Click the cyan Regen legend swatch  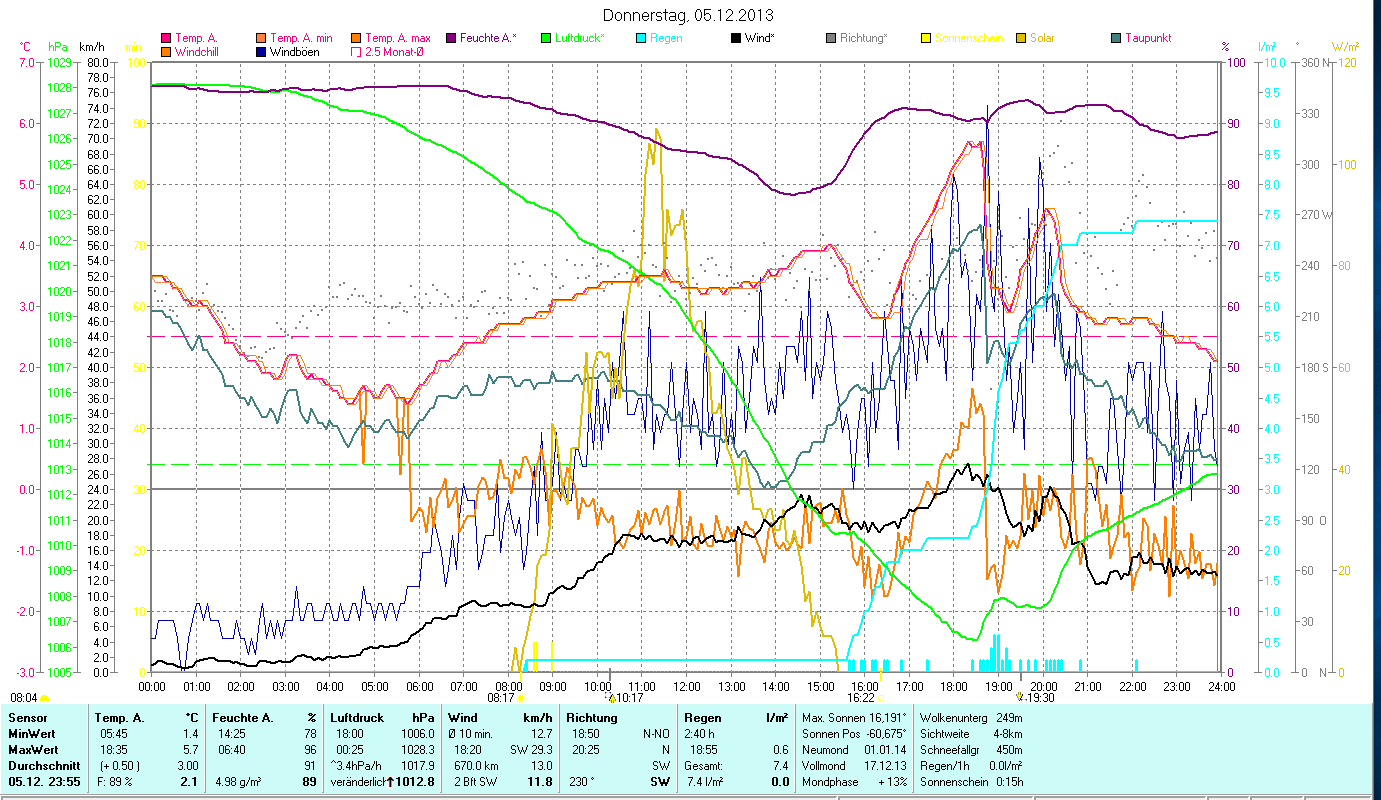(640, 38)
